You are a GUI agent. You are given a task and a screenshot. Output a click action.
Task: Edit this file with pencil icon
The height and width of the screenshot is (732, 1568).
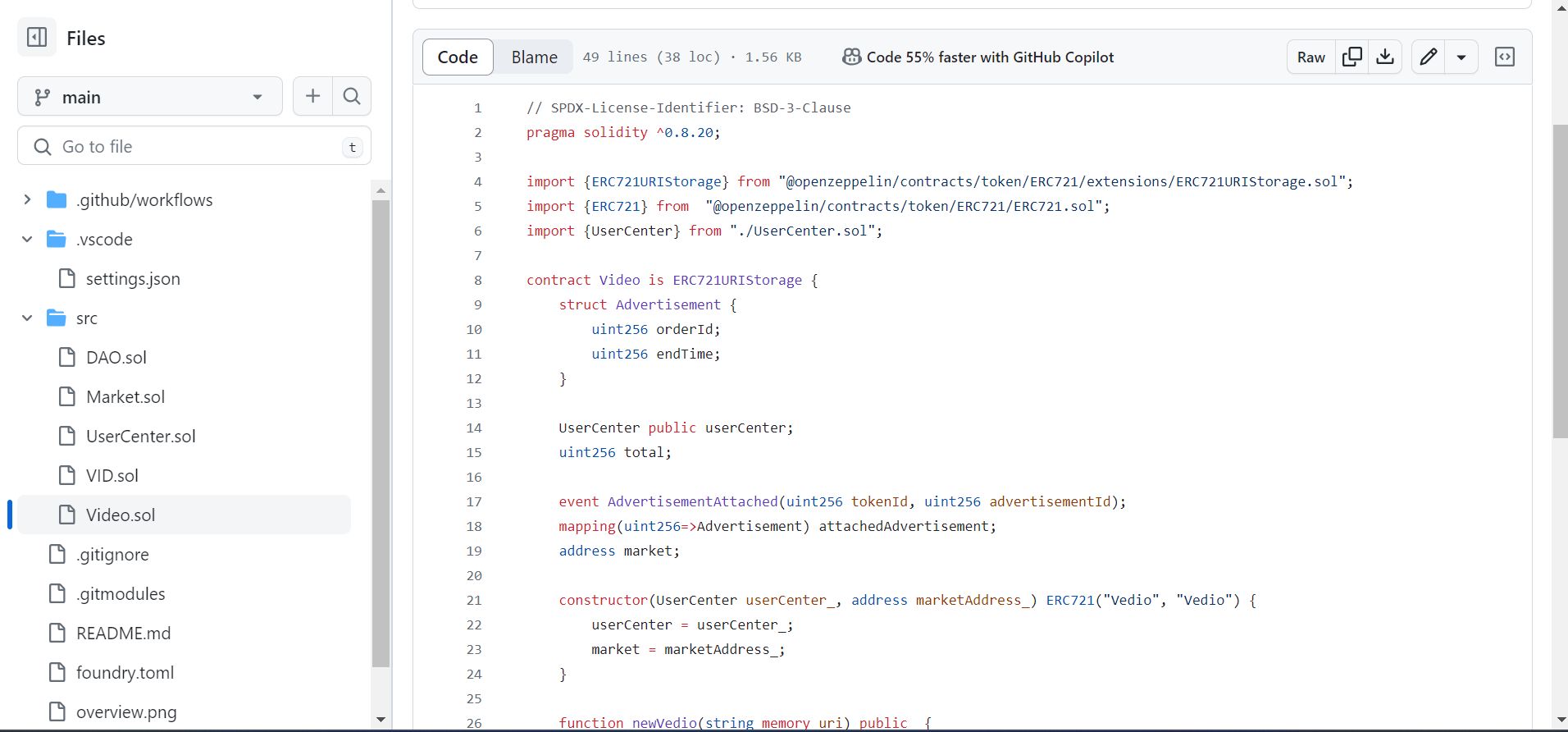pyautogui.click(x=1429, y=57)
